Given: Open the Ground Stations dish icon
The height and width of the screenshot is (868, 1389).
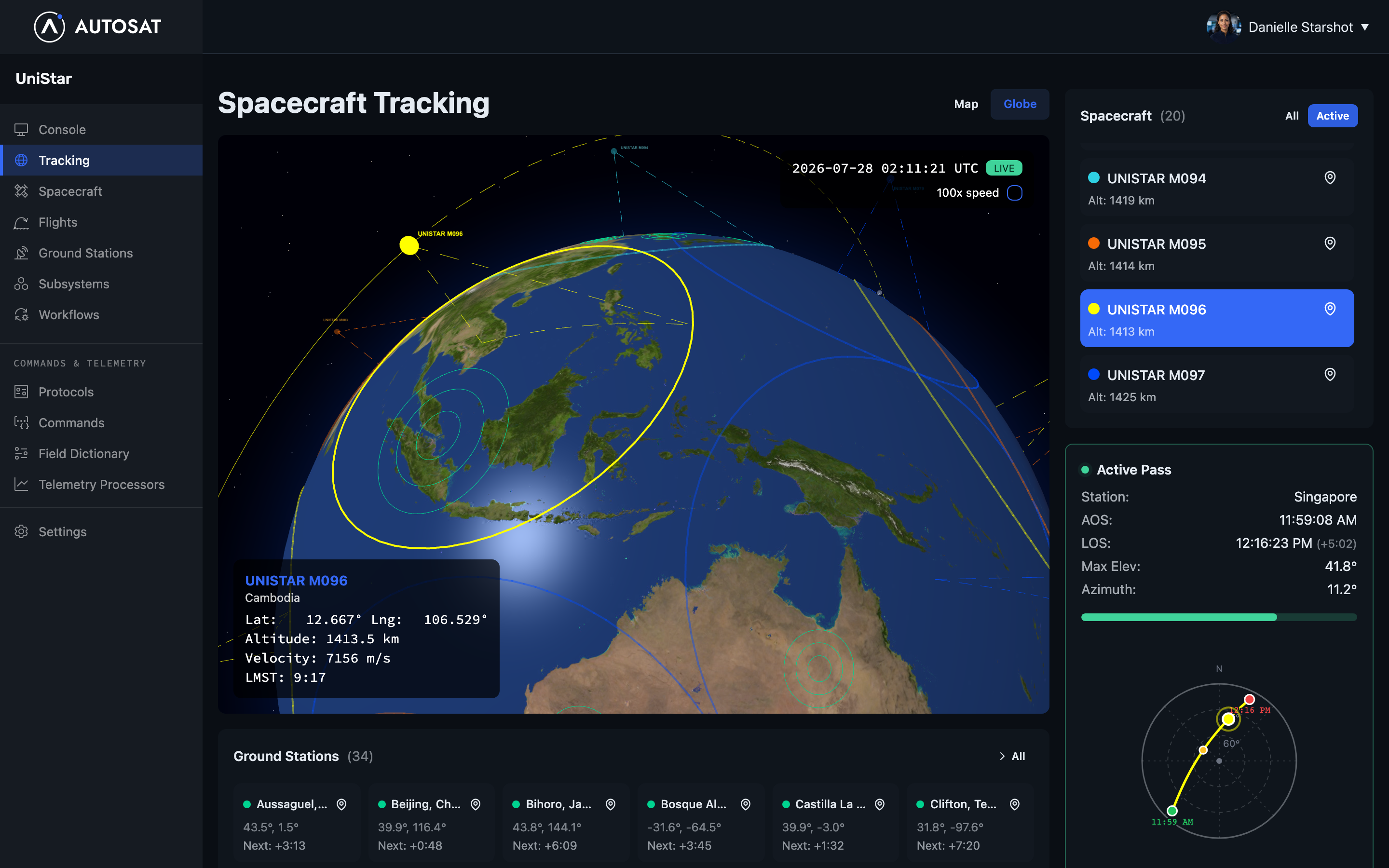Looking at the screenshot, I should [x=21, y=253].
